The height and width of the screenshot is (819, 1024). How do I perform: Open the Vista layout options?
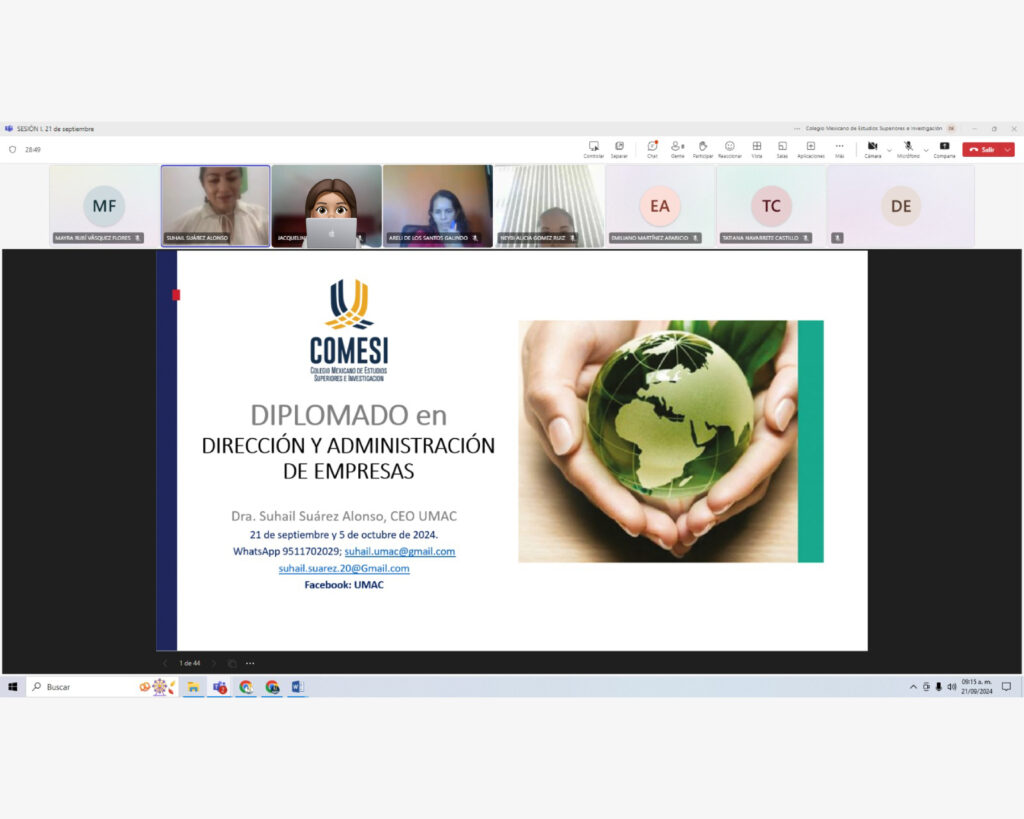(757, 149)
